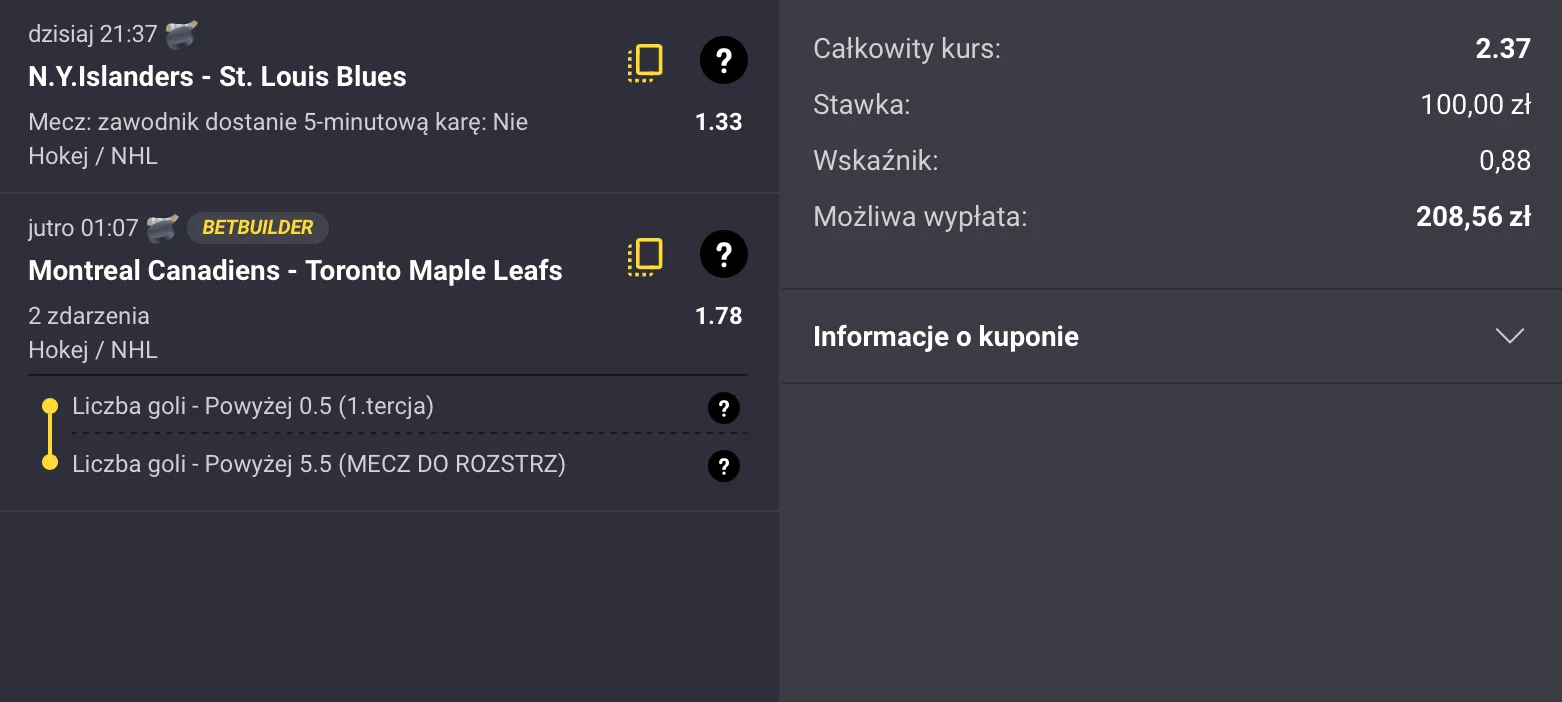Select the Liczba goli Powyżej 5.5 leg

pos(318,464)
